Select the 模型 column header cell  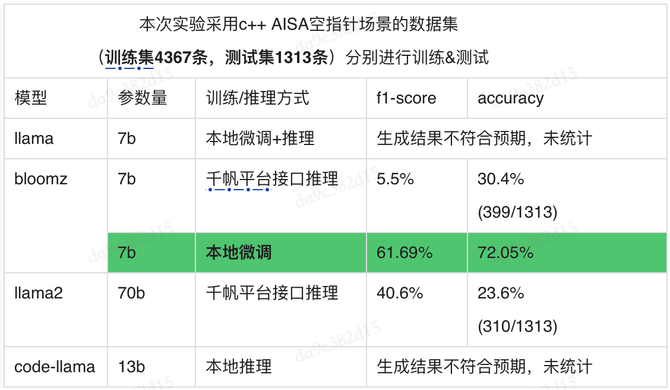pyautogui.click(x=56, y=98)
